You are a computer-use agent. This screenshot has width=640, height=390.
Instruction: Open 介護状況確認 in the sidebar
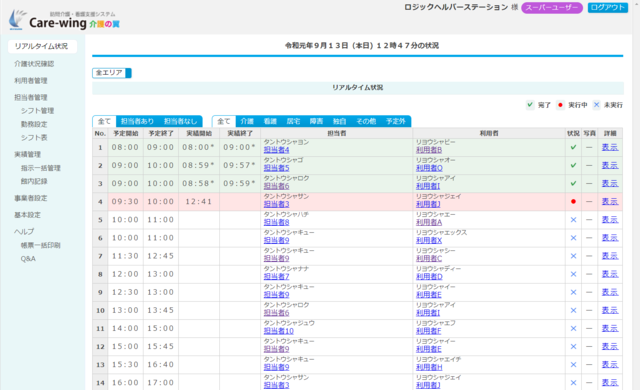pyautogui.click(x=34, y=64)
